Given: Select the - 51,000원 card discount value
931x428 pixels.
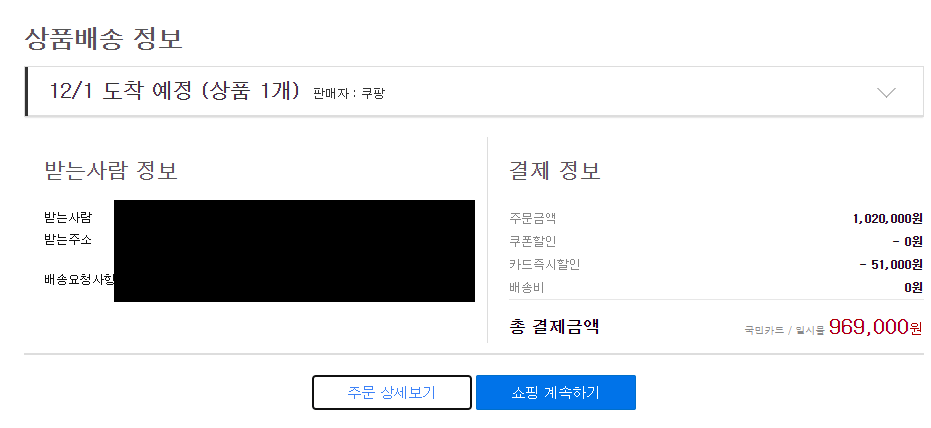Looking at the screenshot, I should (x=891, y=265).
